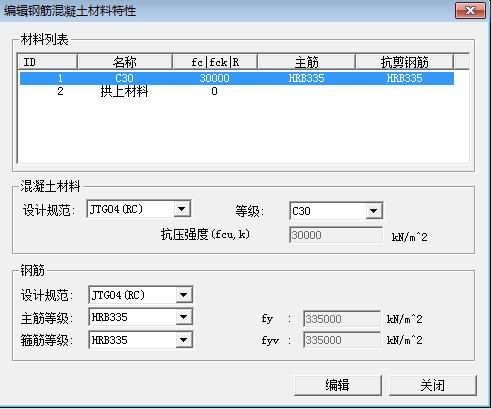491x409 pixels.
Task: Click the 抗压强度 field showing 30000
Action: click(x=336, y=235)
